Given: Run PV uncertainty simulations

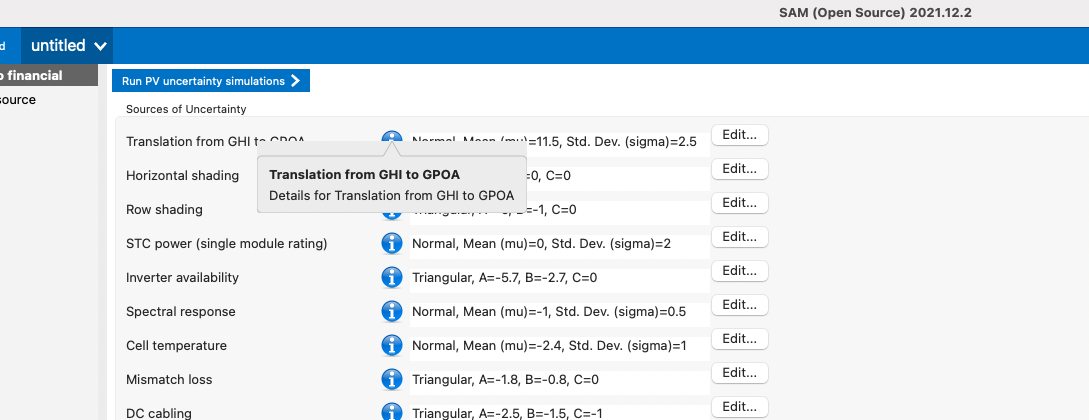Looking at the screenshot, I should click(211, 81).
